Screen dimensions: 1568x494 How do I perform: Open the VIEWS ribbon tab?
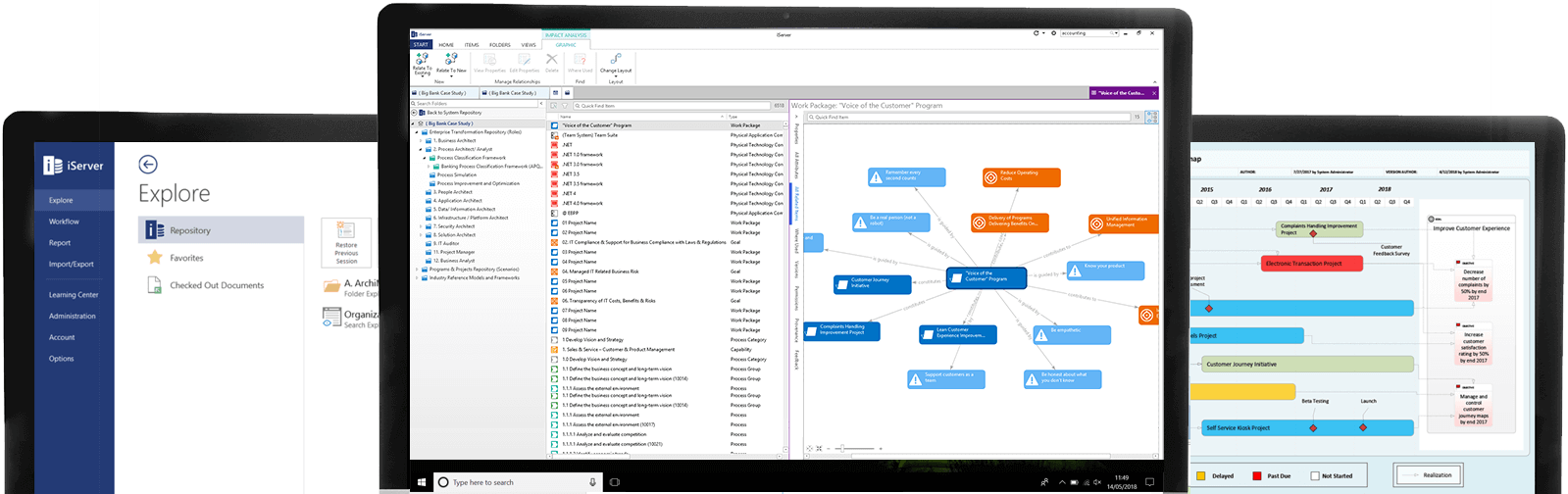click(529, 44)
